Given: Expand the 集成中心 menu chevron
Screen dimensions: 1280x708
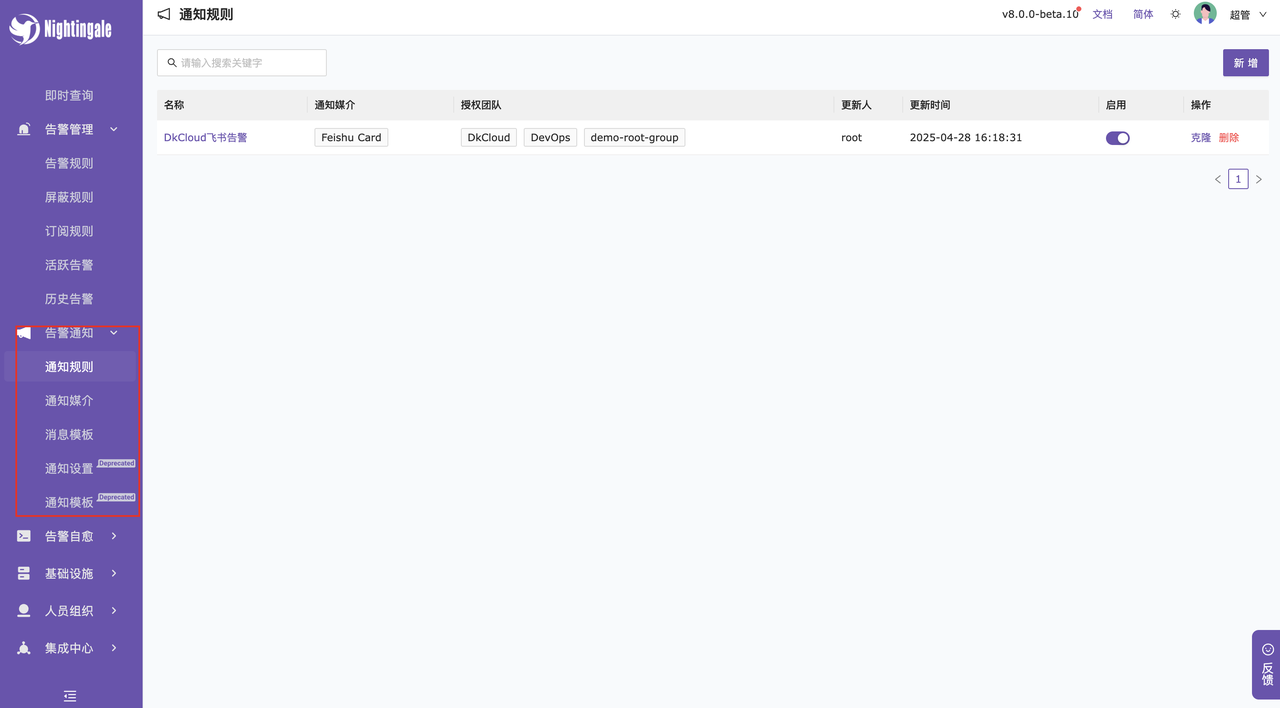Looking at the screenshot, I should coord(114,648).
